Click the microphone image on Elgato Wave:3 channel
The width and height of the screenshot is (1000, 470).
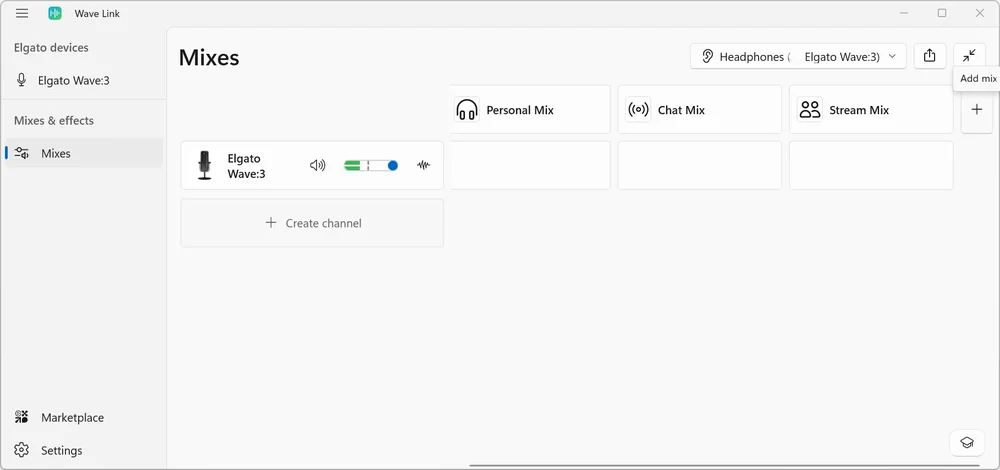click(205, 165)
